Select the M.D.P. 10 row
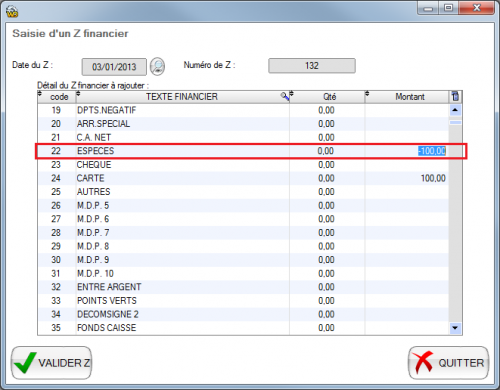The width and height of the screenshot is (500, 390). tap(243, 273)
